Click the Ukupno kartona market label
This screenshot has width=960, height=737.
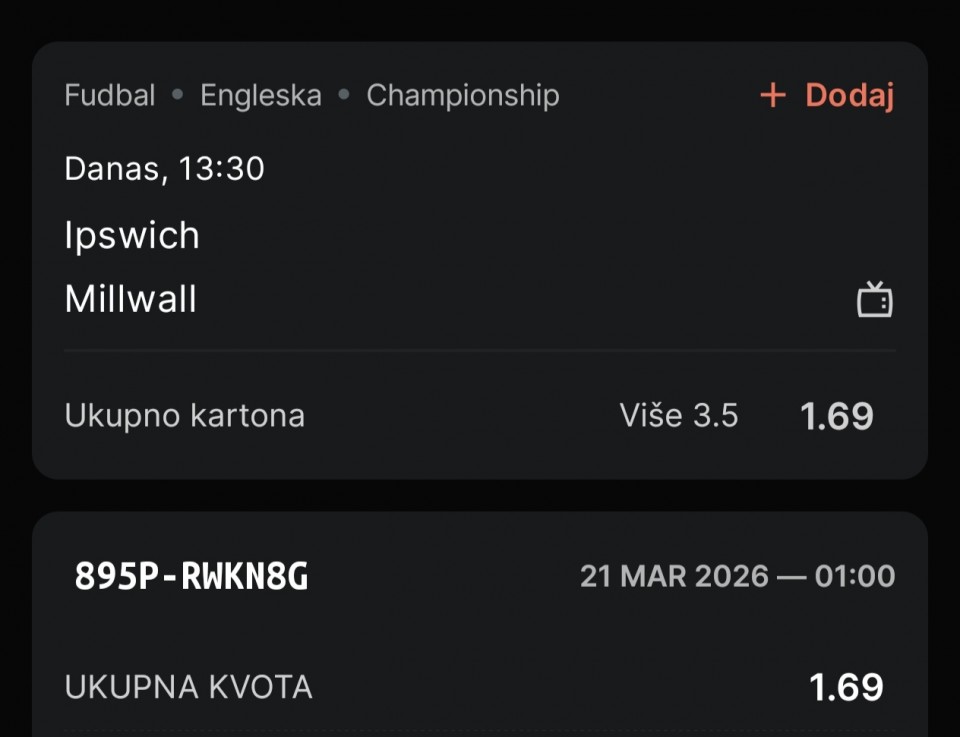tap(184, 416)
